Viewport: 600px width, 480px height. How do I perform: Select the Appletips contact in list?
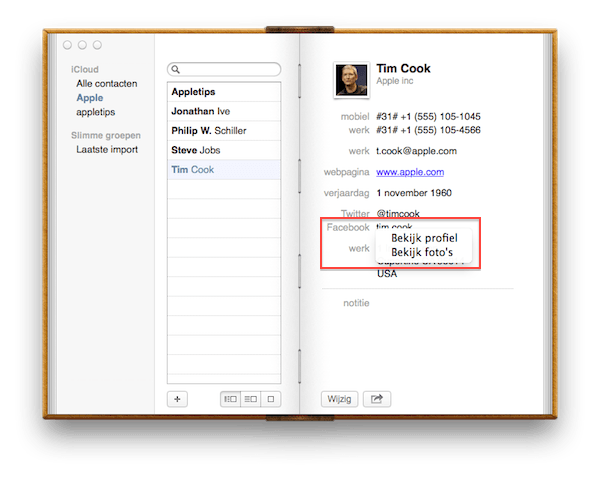click(224, 92)
